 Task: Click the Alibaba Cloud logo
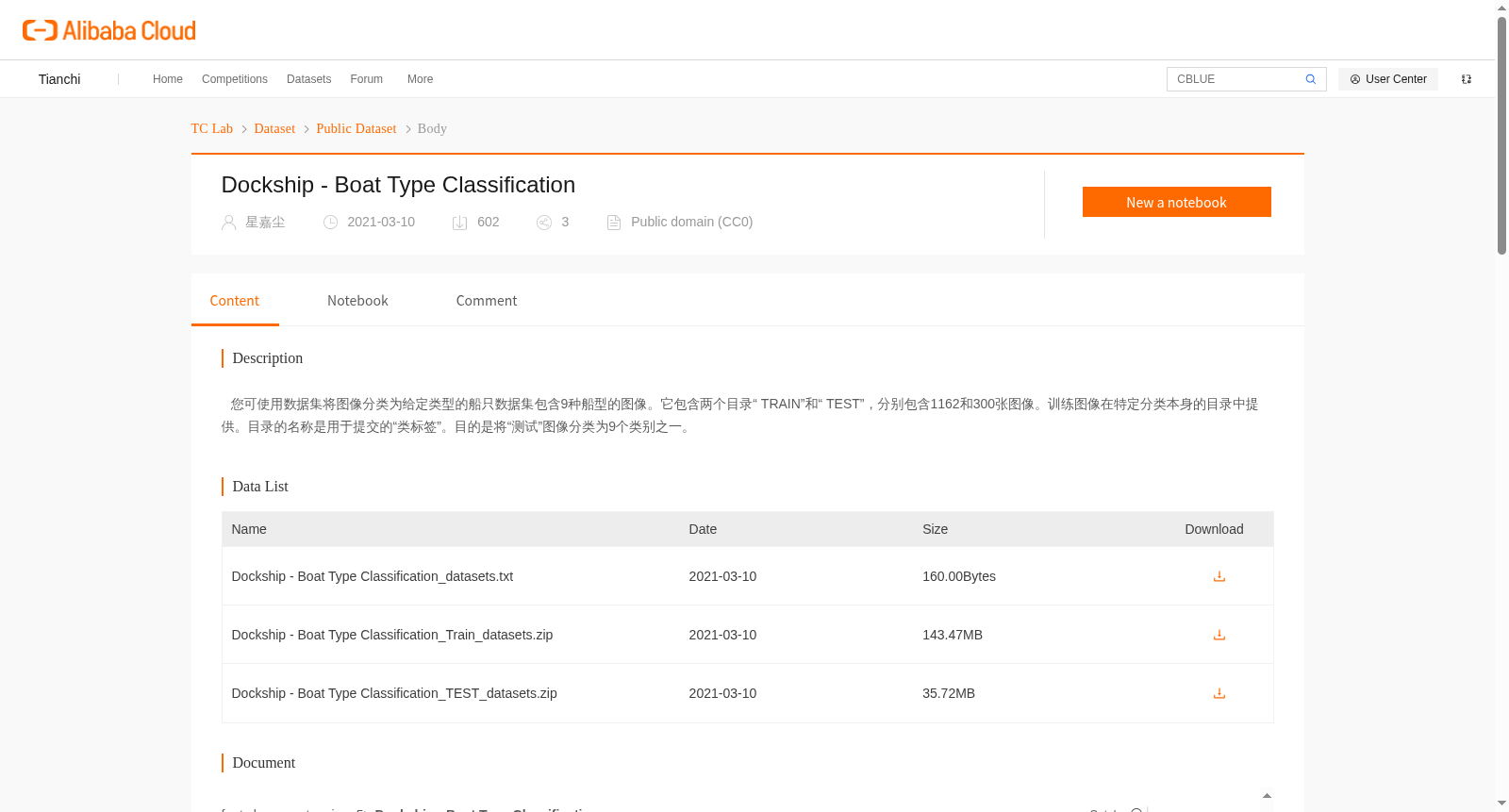(x=109, y=30)
